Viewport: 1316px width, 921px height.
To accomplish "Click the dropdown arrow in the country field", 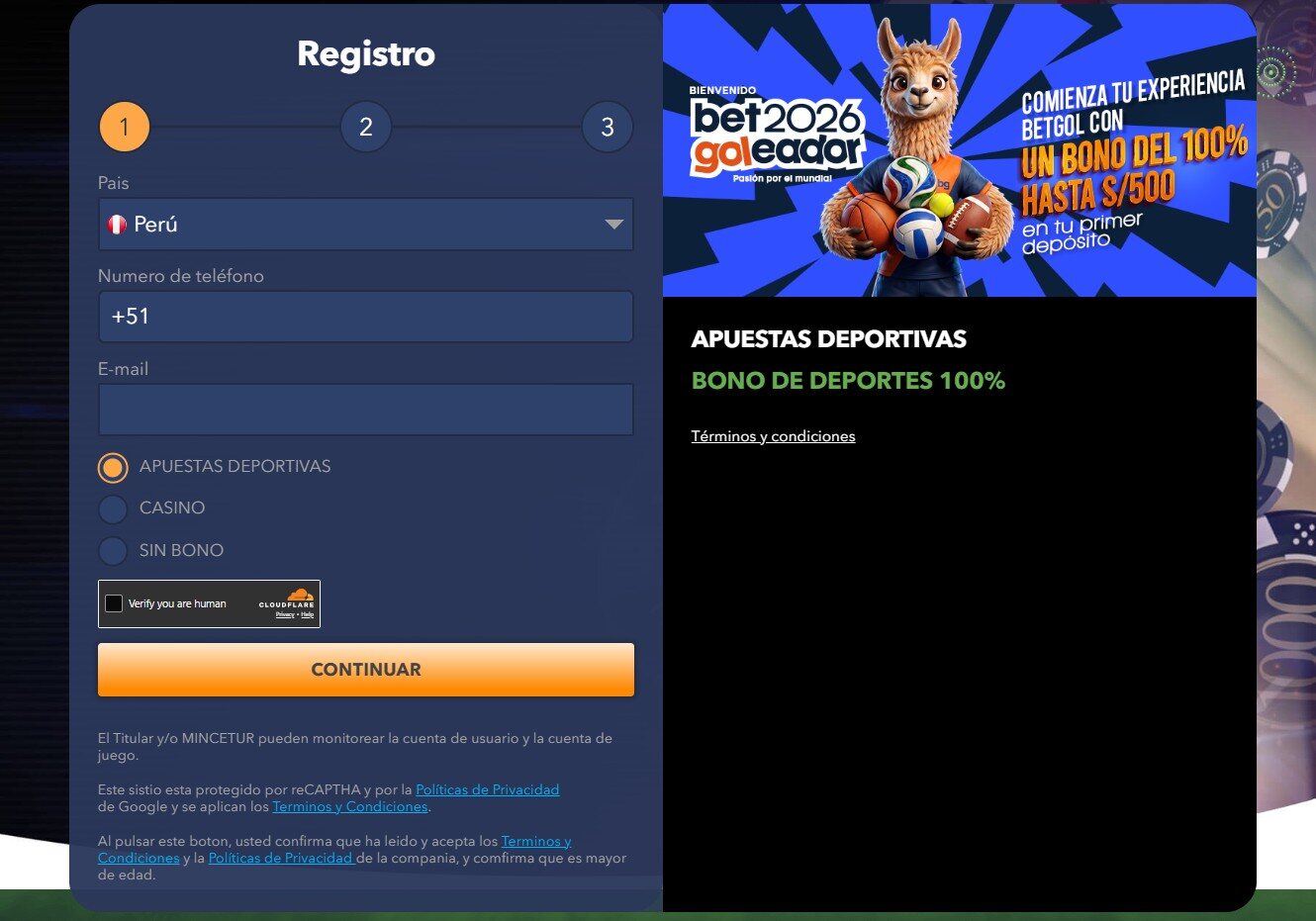I will [613, 225].
